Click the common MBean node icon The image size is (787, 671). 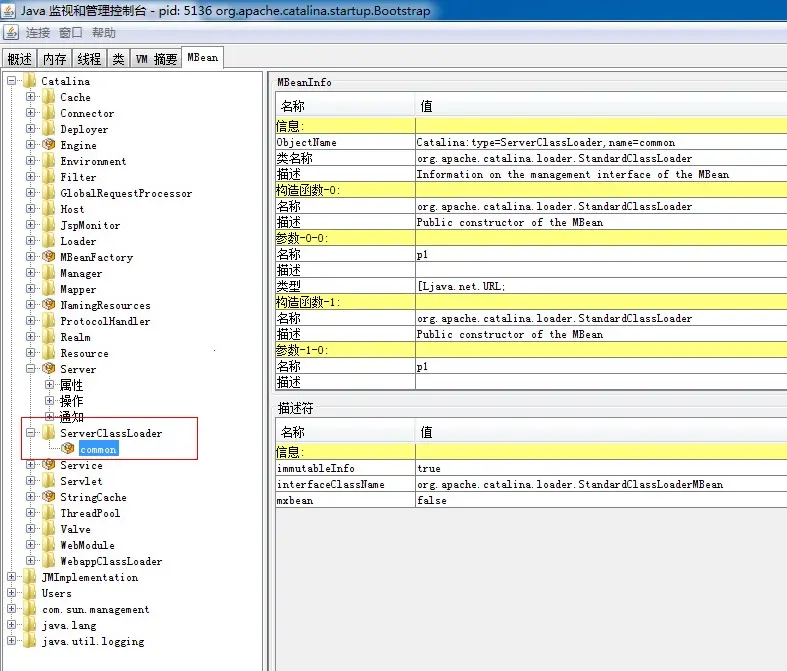[x=68, y=448]
